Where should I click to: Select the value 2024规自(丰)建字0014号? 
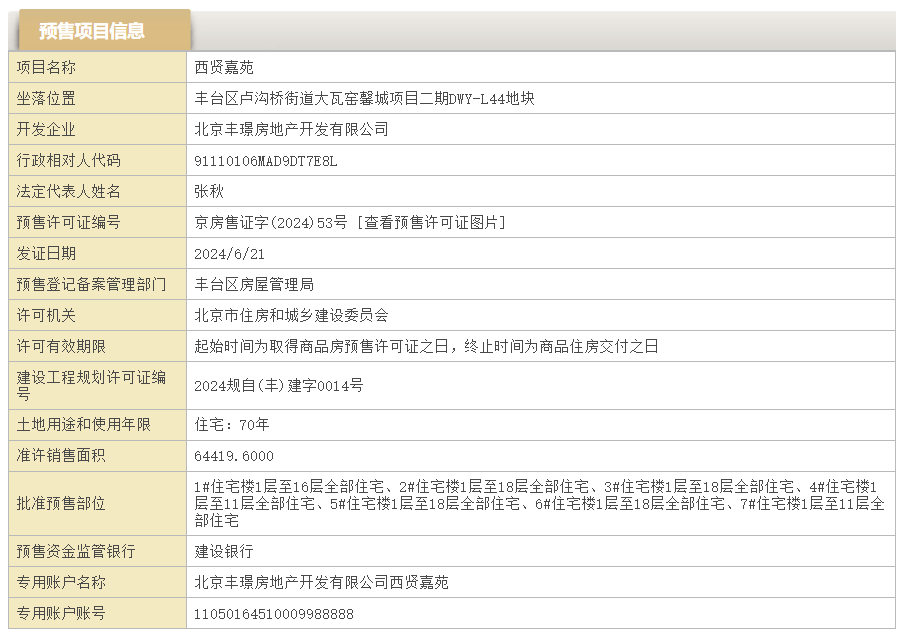tap(279, 386)
